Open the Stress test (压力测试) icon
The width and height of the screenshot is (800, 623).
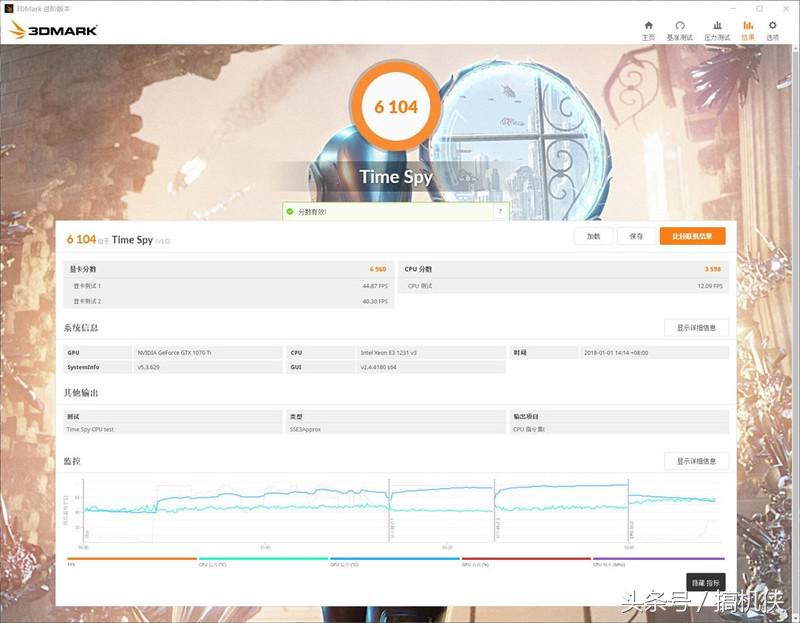(x=718, y=25)
